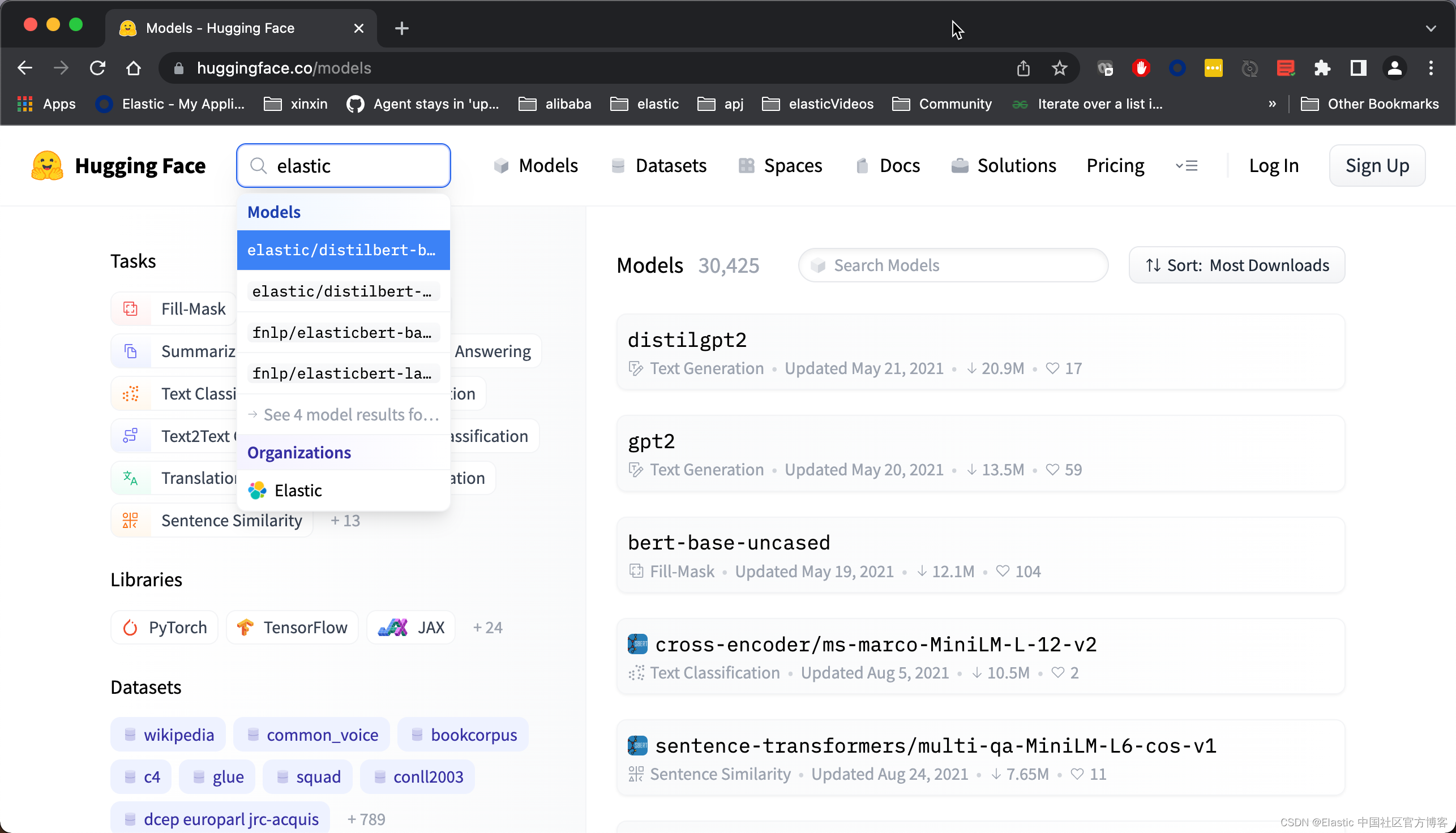The image size is (1456, 833).
Task: Click the Hugging Face emoji logo
Action: (47, 165)
